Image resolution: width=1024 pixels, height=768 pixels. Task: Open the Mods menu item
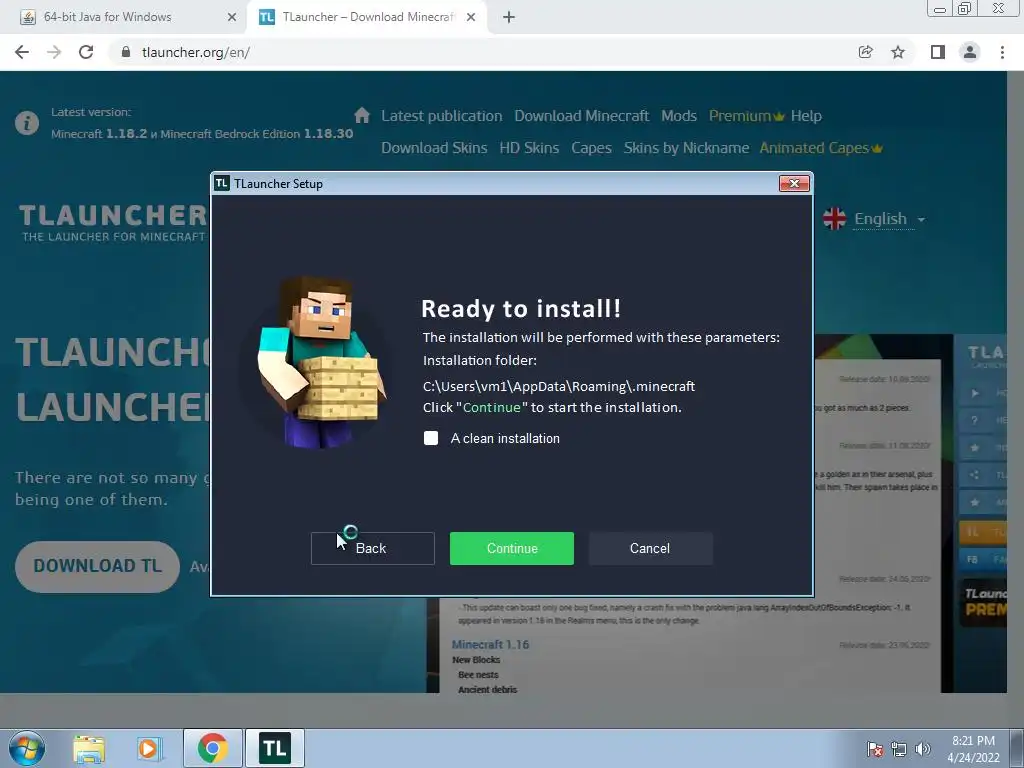[679, 116]
